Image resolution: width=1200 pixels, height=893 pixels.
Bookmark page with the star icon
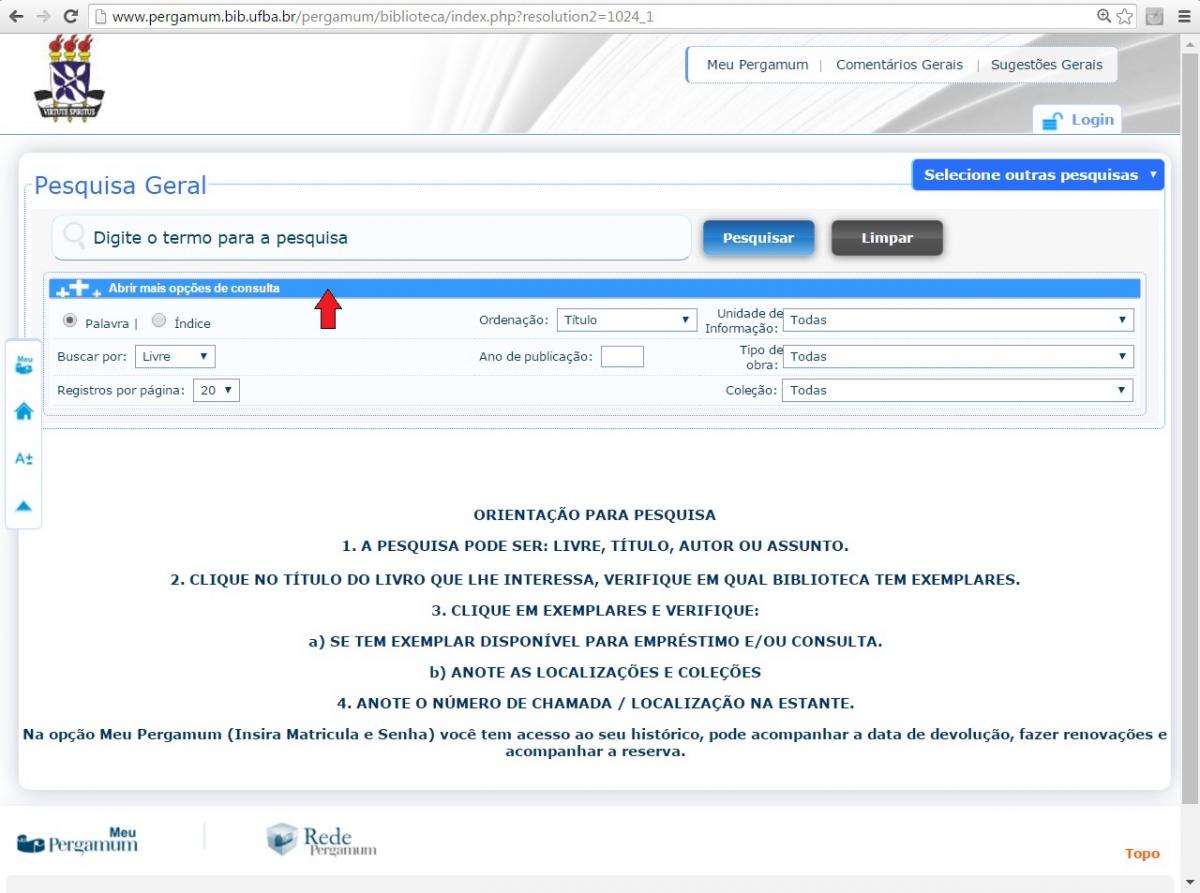[x=1124, y=17]
